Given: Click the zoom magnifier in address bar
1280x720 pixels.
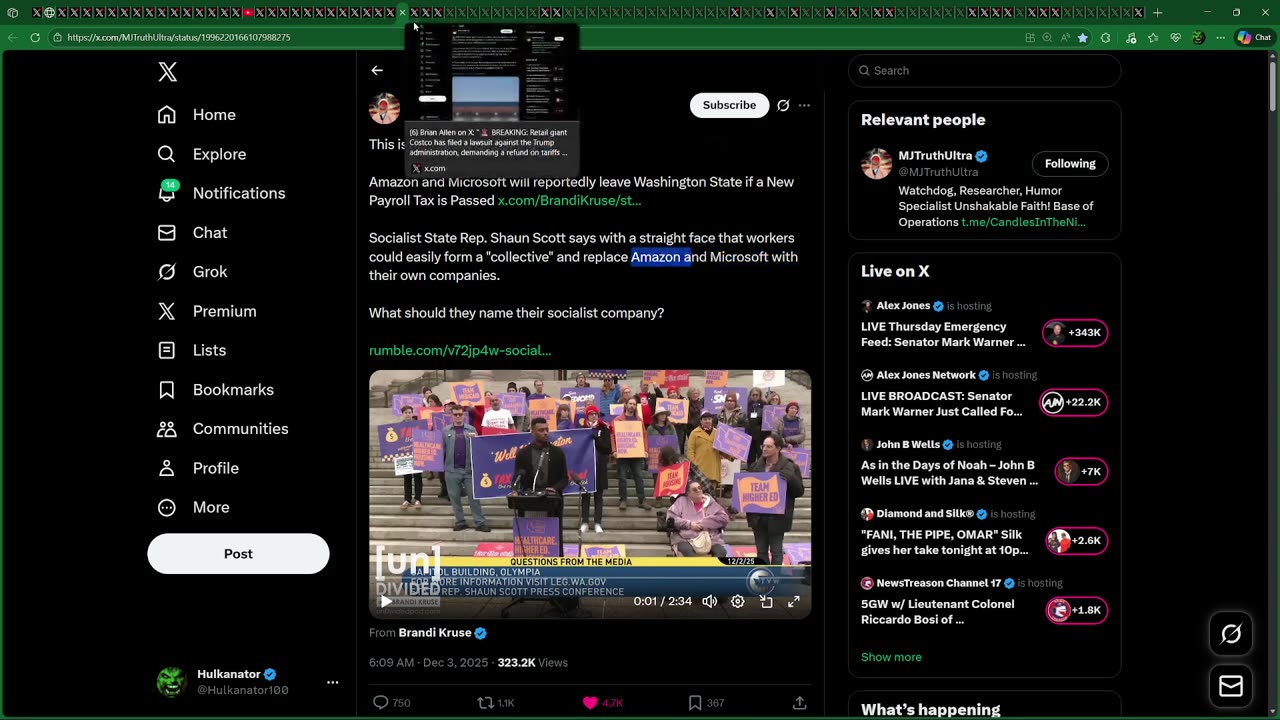Looking at the screenshot, I should (x=1047, y=37).
